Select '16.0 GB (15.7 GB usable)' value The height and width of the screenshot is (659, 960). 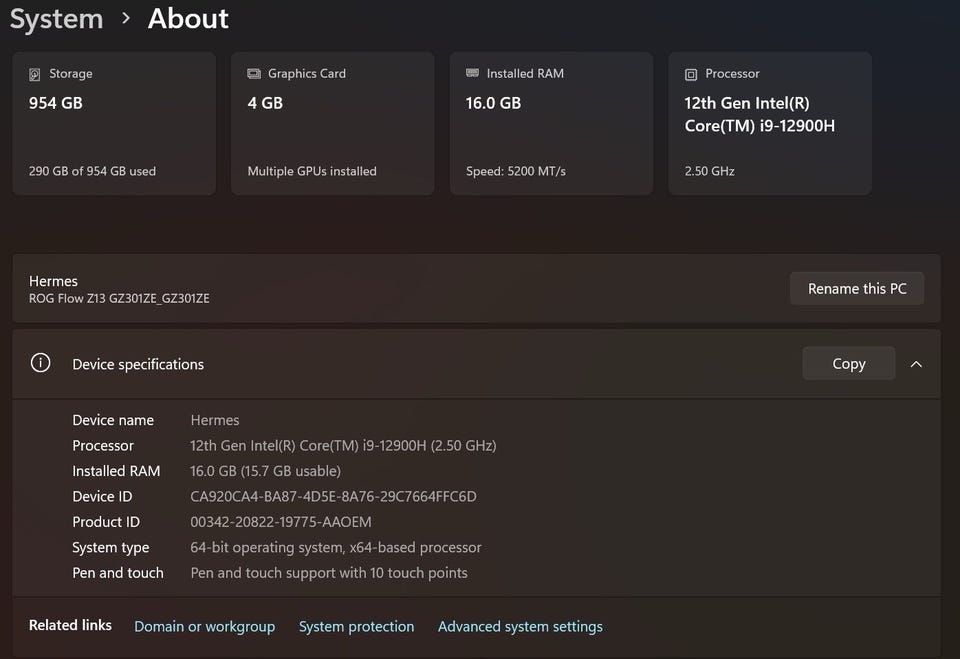point(265,471)
